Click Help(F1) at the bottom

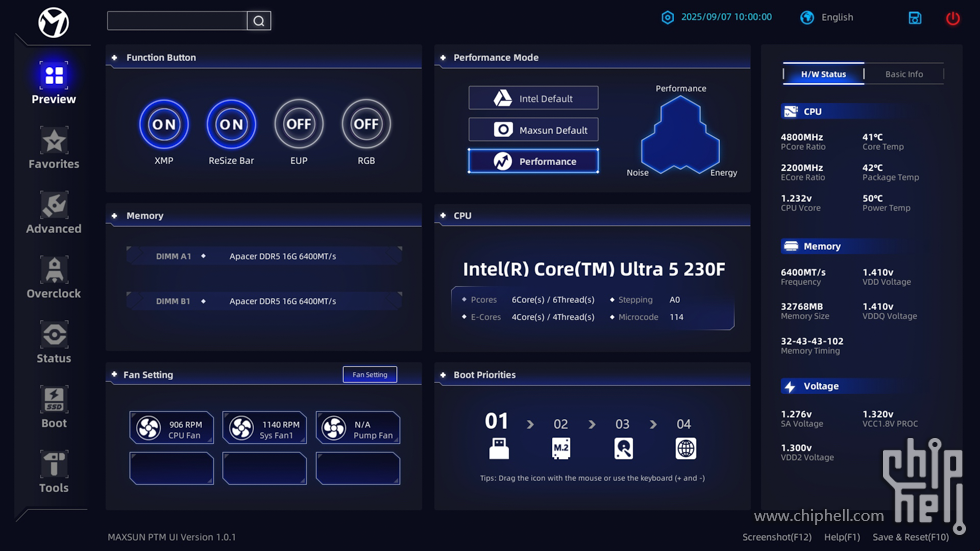click(x=842, y=537)
